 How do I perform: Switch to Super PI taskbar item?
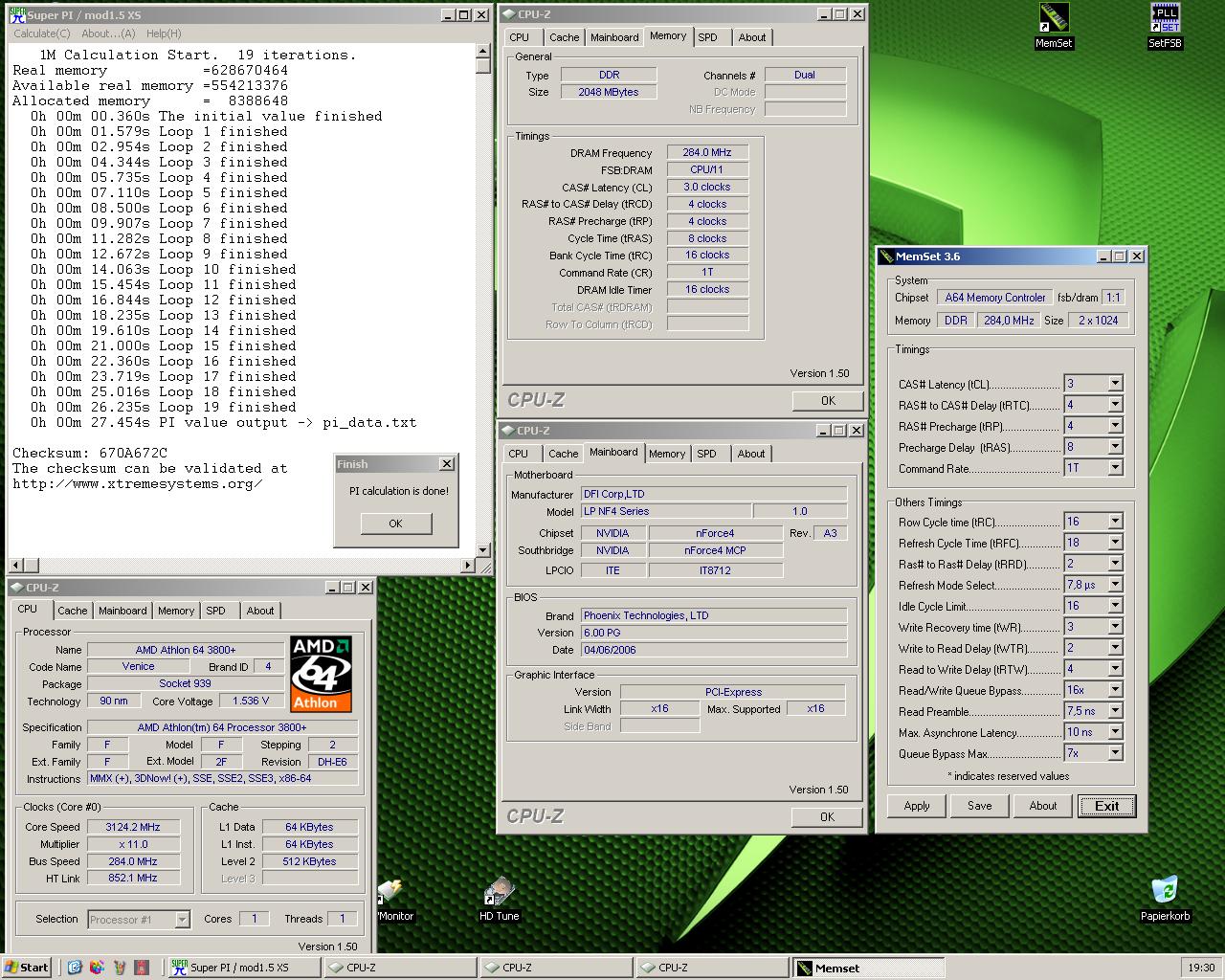click(x=243, y=968)
